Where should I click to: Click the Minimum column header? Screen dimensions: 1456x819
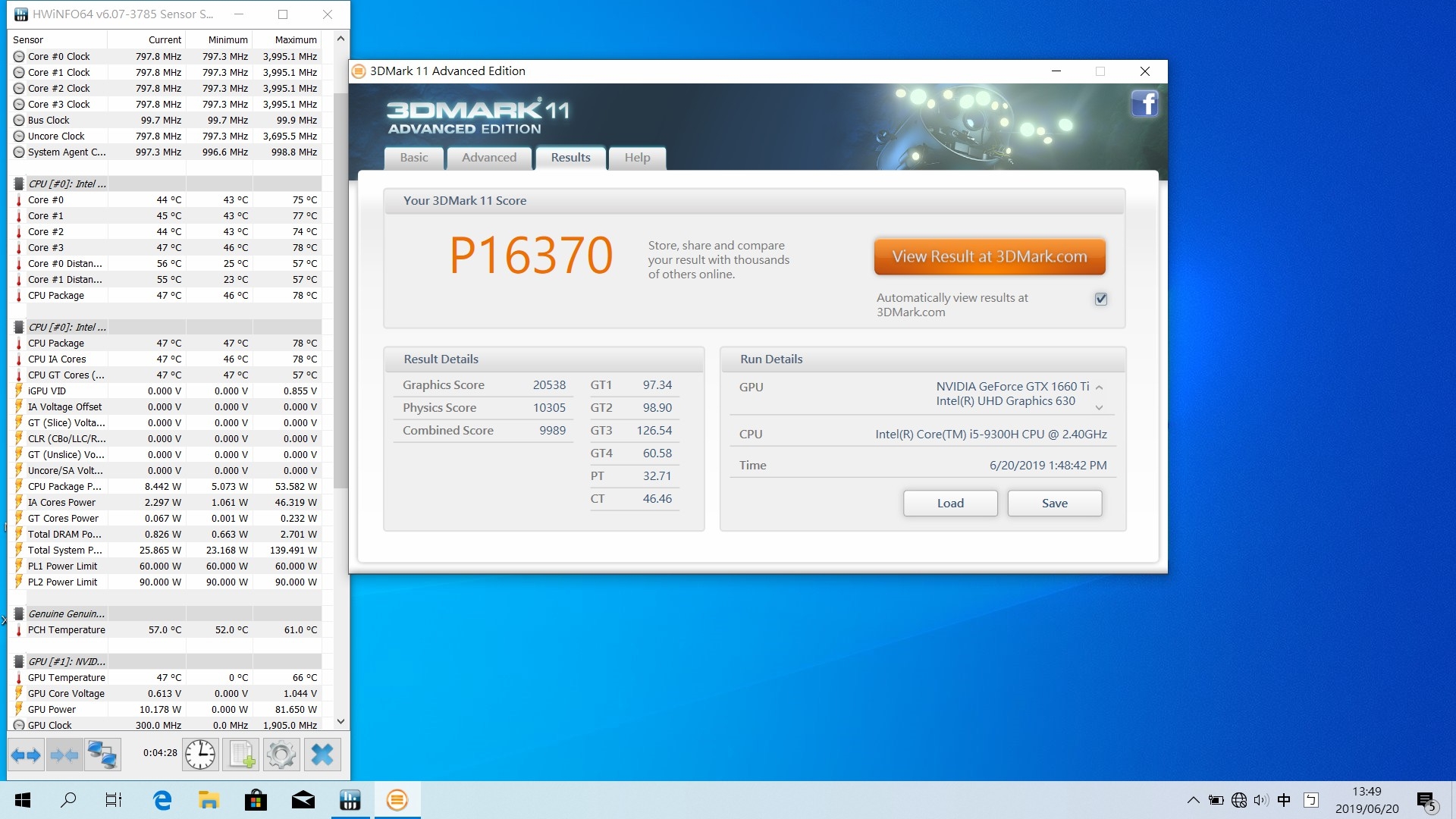[x=219, y=40]
